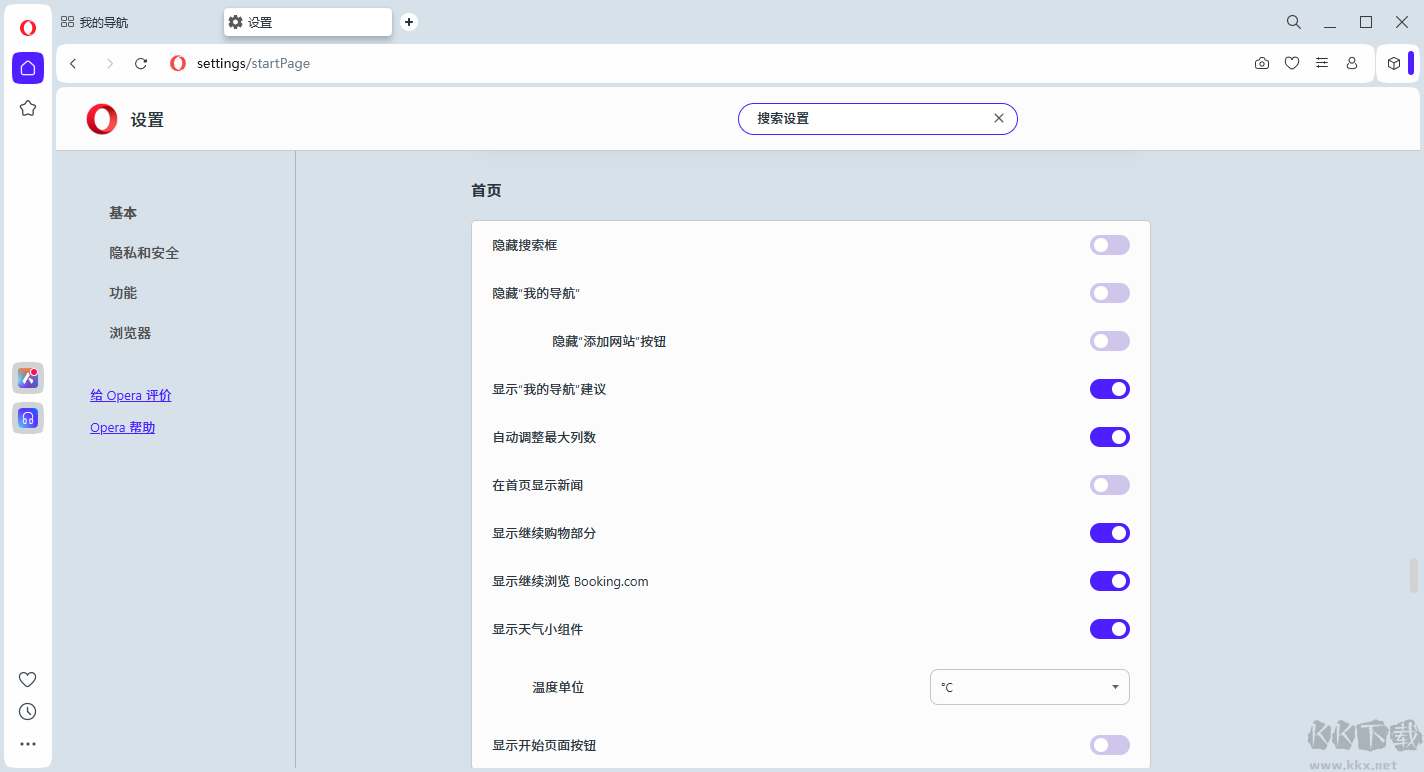Open the music player headphones sidebar icon
This screenshot has width=1424, height=772.
click(28, 418)
